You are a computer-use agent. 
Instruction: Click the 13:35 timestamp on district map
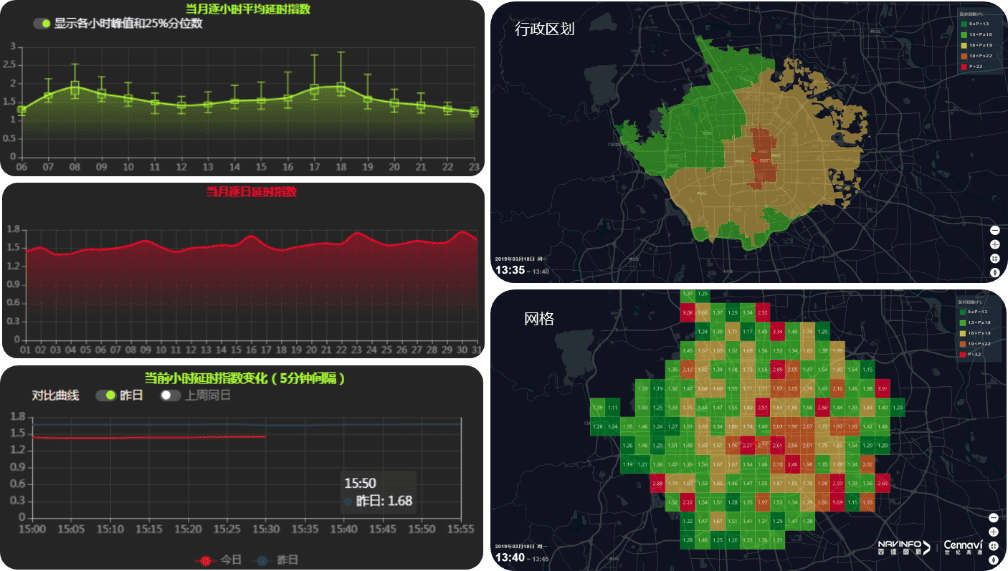(x=510, y=270)
